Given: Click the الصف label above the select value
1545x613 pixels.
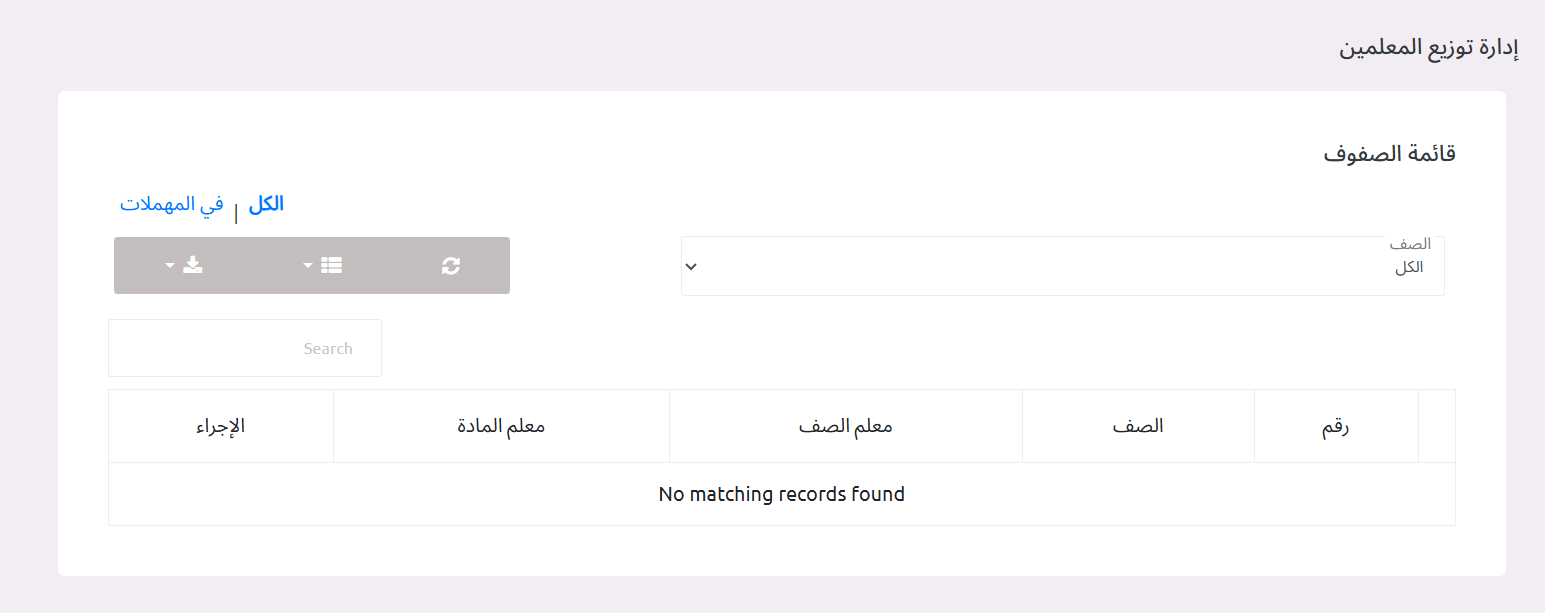Looking at the screenshot, I should (1410, 244).
